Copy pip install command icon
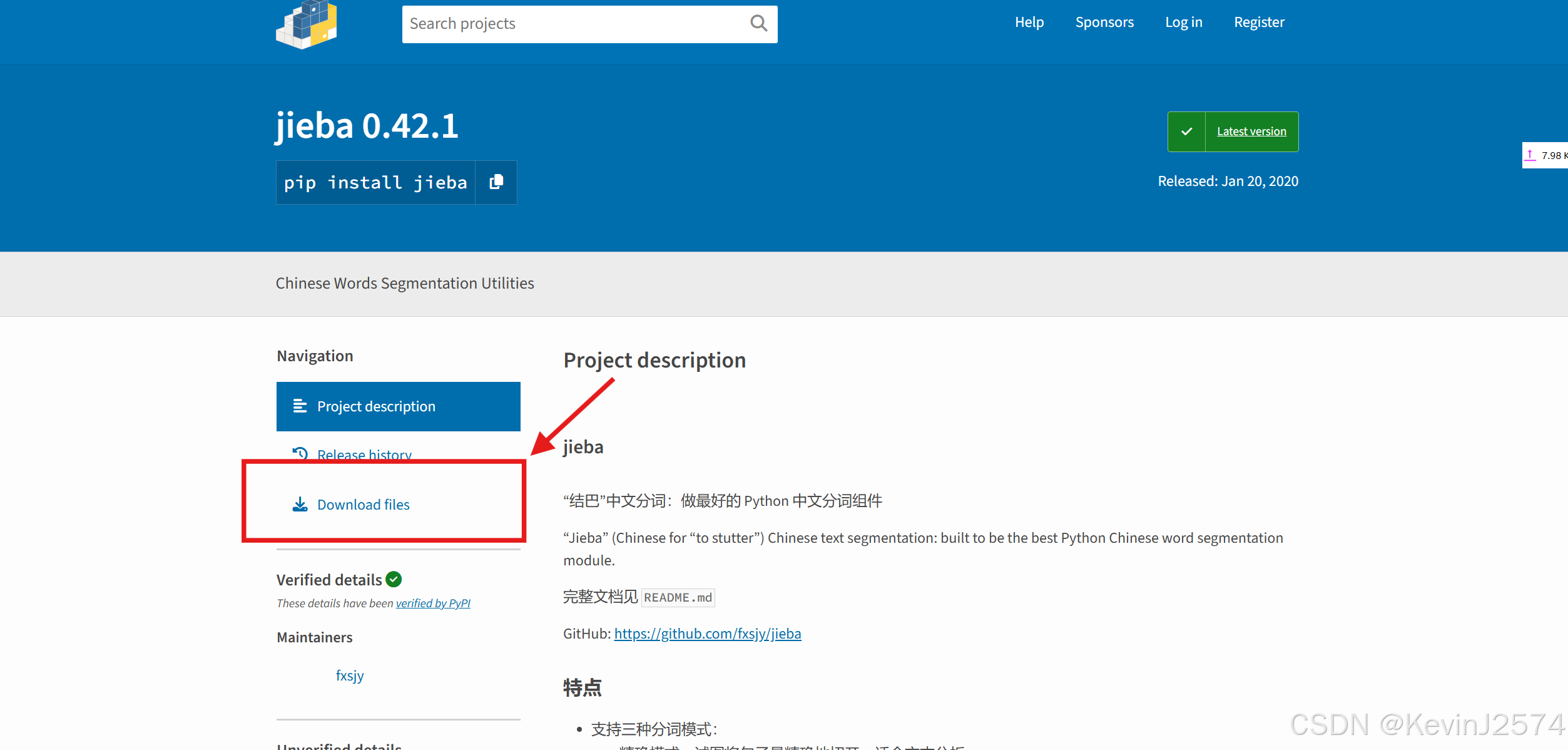Image resolution: width=1568 pixels, height=750 pixels. pyautogui.click(x=496, y=182)
